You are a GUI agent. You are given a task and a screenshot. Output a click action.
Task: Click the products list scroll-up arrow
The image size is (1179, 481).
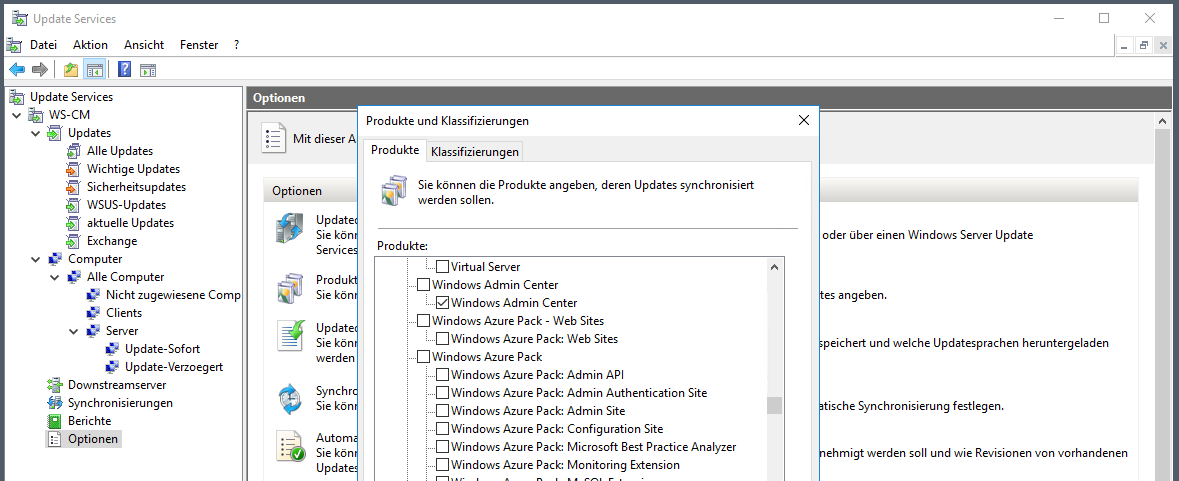[774, 266]
